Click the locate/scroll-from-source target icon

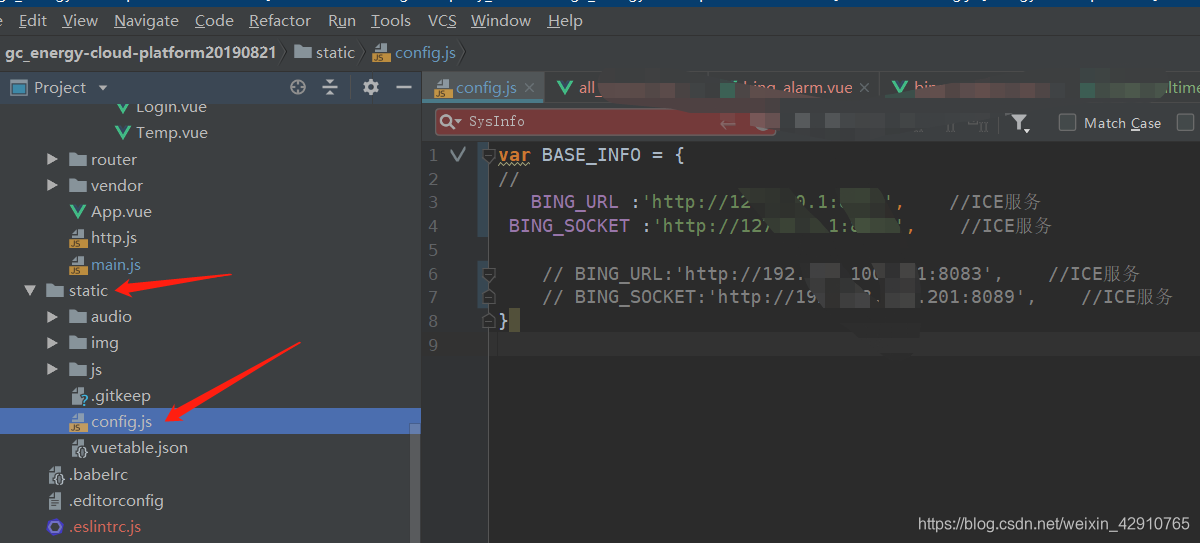[298, 87]
